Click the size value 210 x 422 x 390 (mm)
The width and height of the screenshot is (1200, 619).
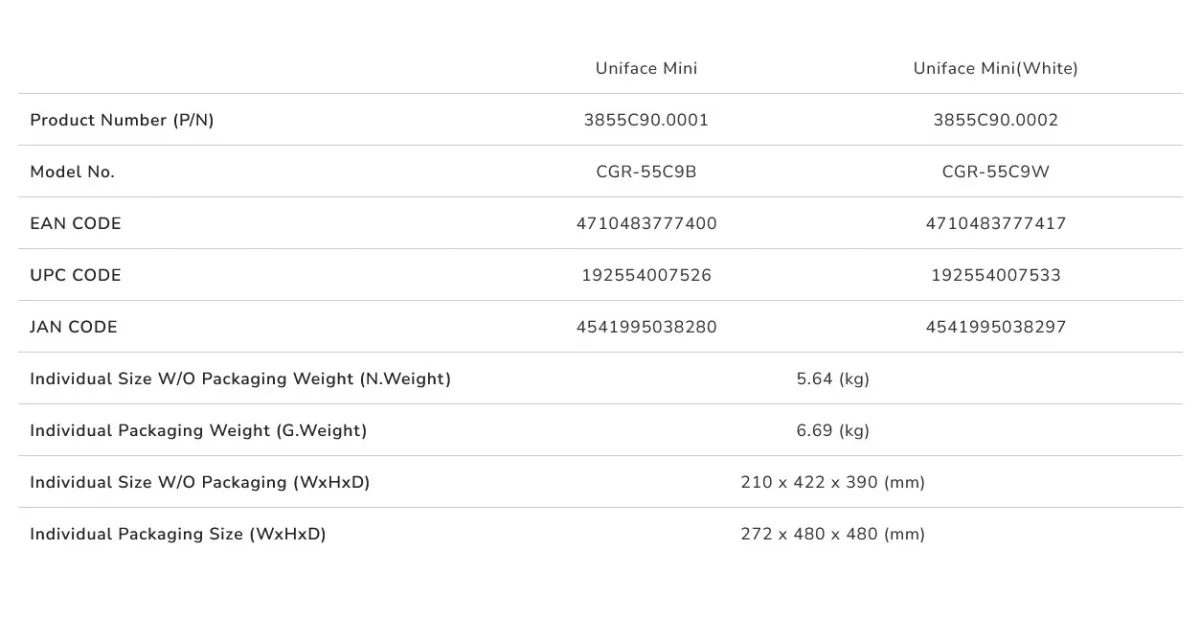(x=833, y=482)
